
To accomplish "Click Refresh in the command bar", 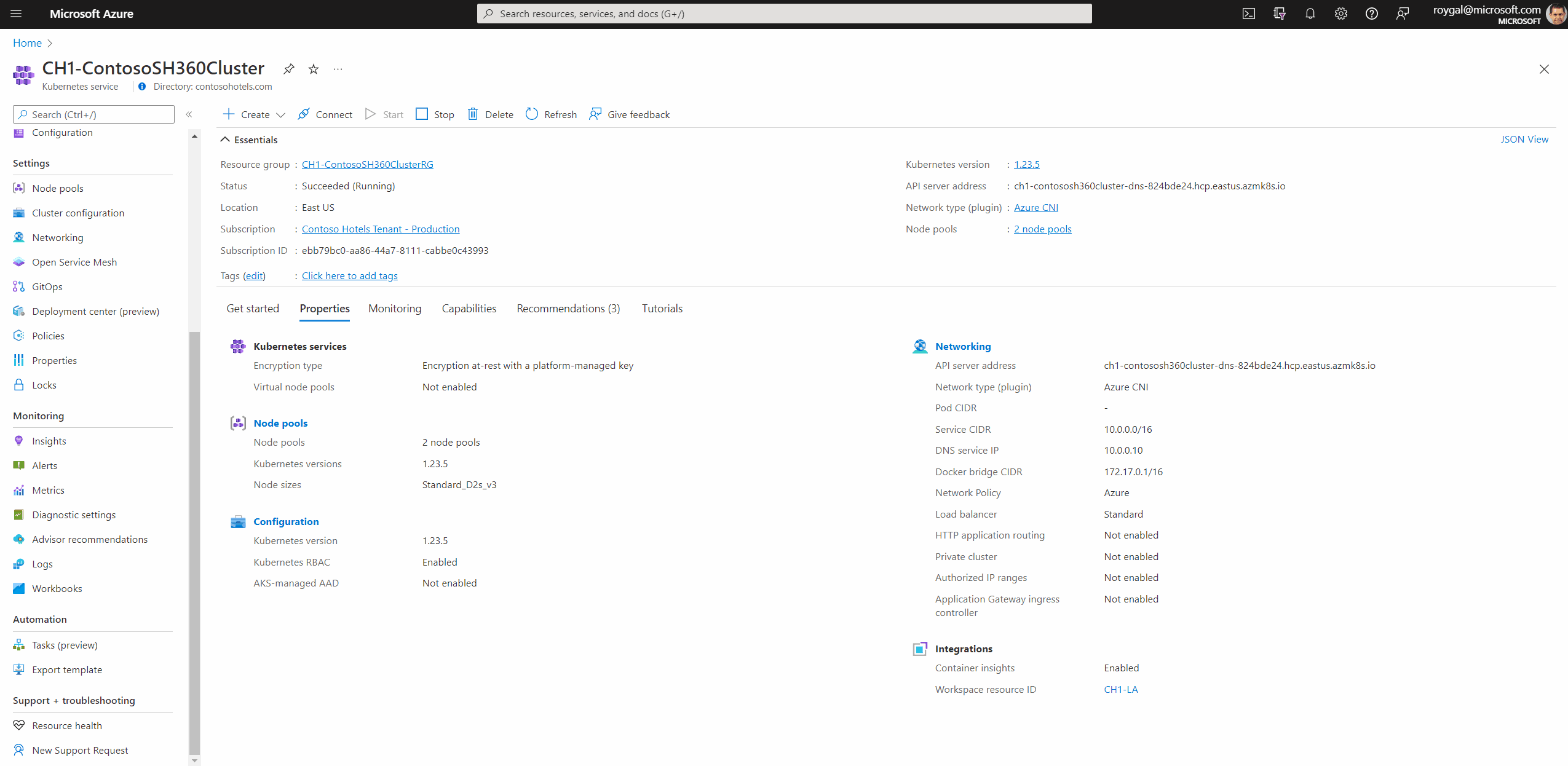I will tap(552, 114).
